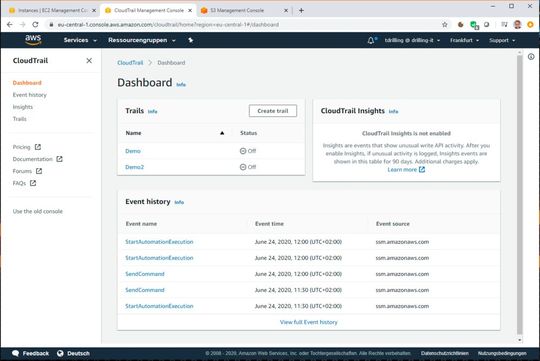Open the Documentation sidebar link
The image size is (540, 361).
click(32, 159)
